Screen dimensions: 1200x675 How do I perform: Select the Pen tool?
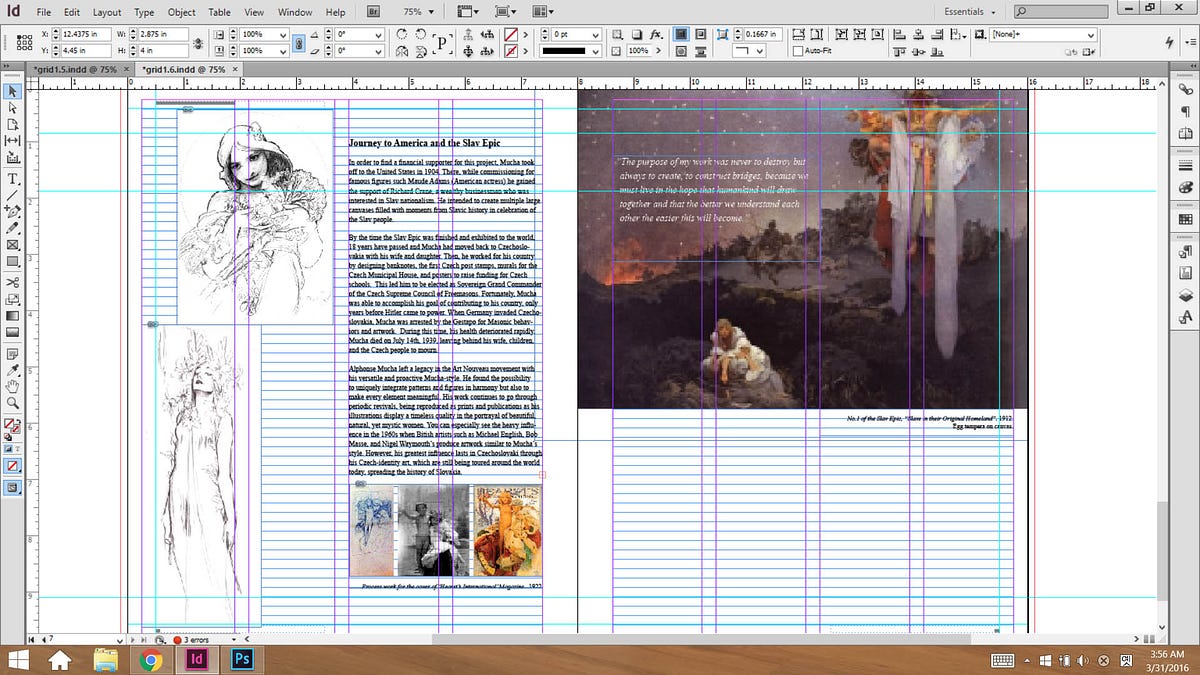point(12,212)
